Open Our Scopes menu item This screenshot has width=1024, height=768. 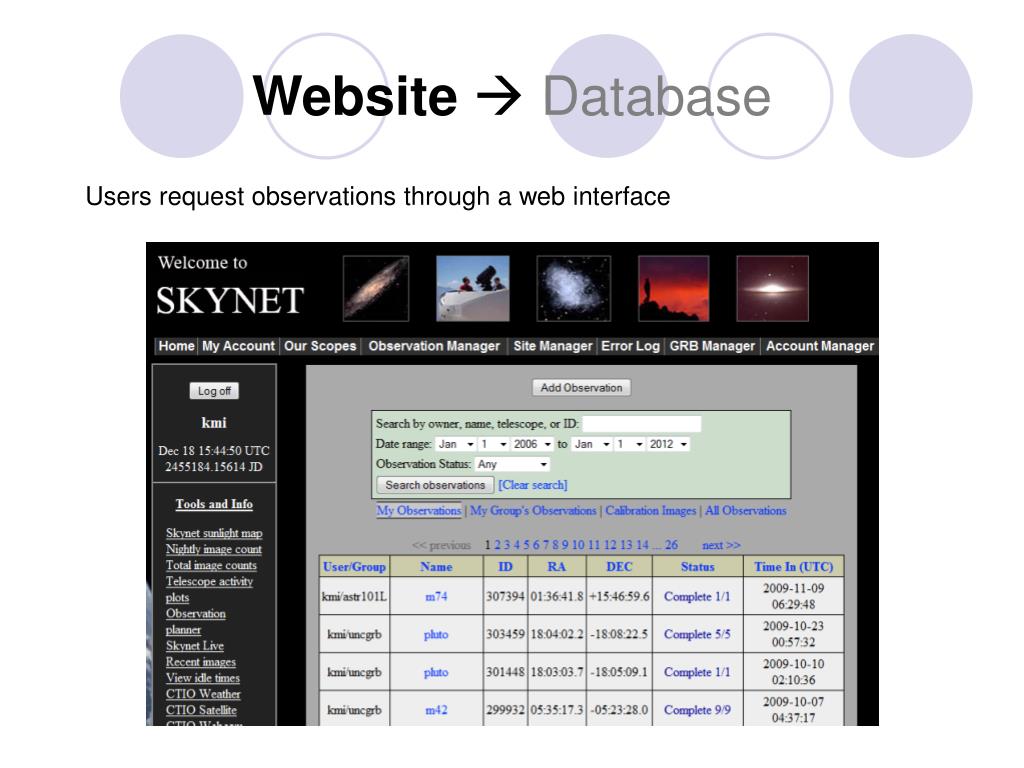click(x=320, y=346)
